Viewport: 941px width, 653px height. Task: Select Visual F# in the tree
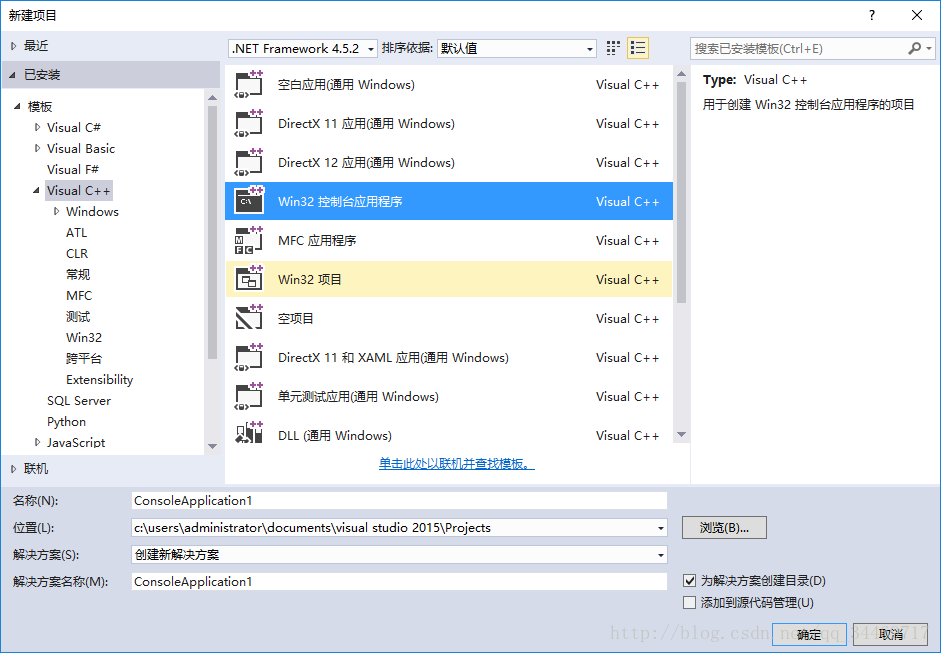[x=73, y=169]
